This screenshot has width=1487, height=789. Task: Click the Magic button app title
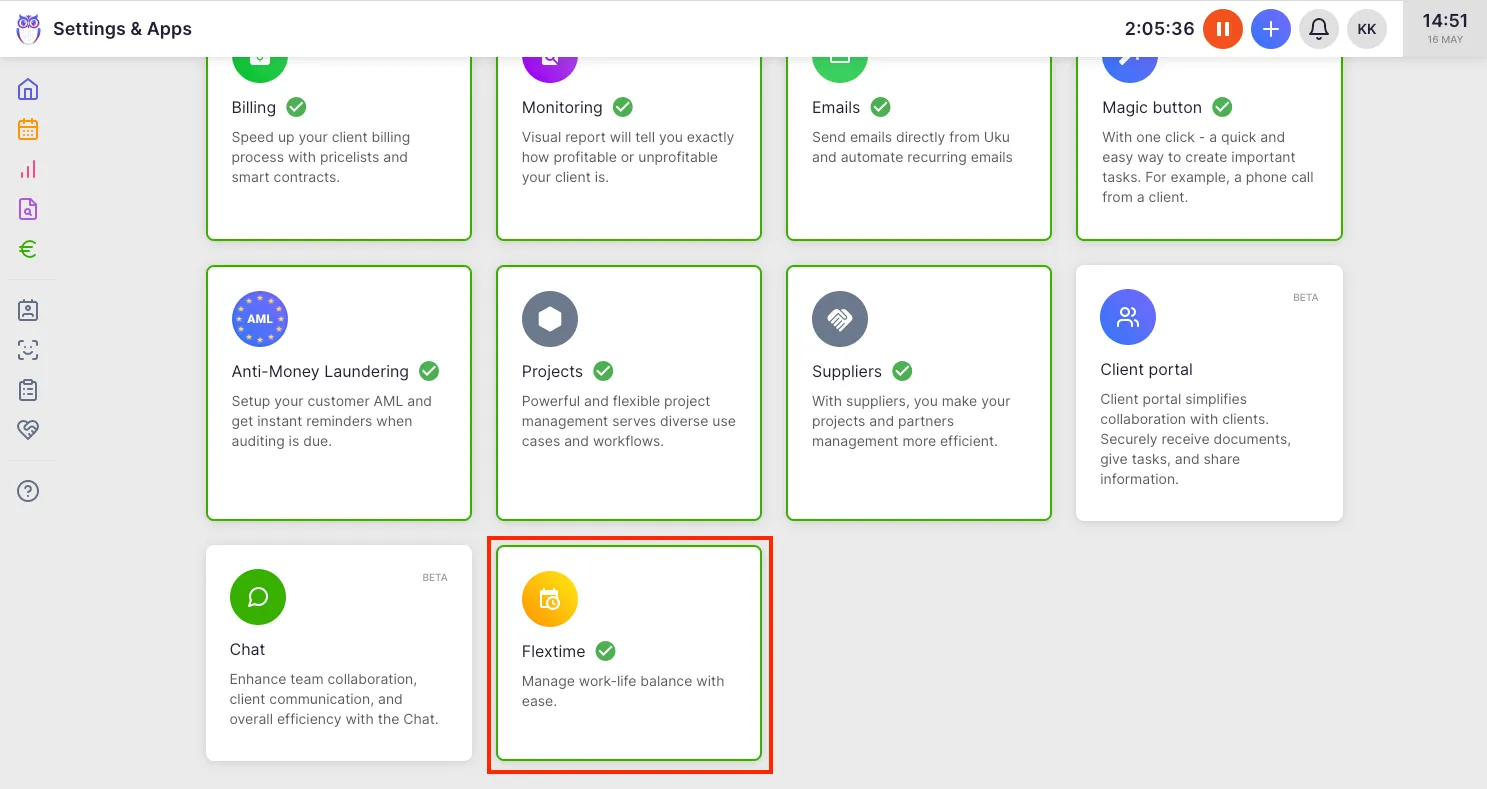click(x=1151, y=107)
